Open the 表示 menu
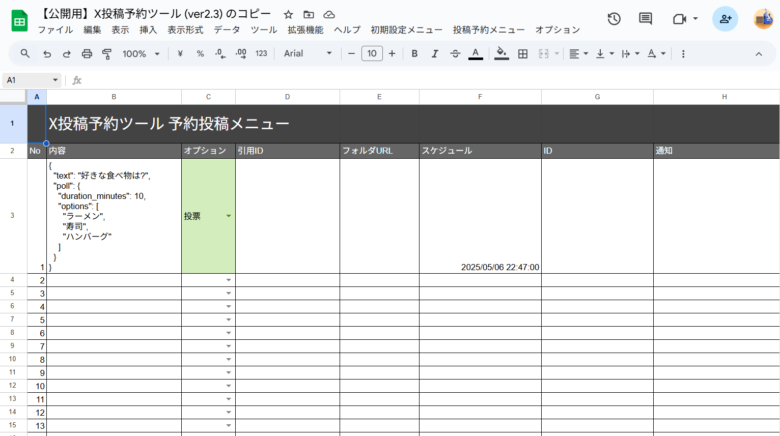 [x=120, y=30]
